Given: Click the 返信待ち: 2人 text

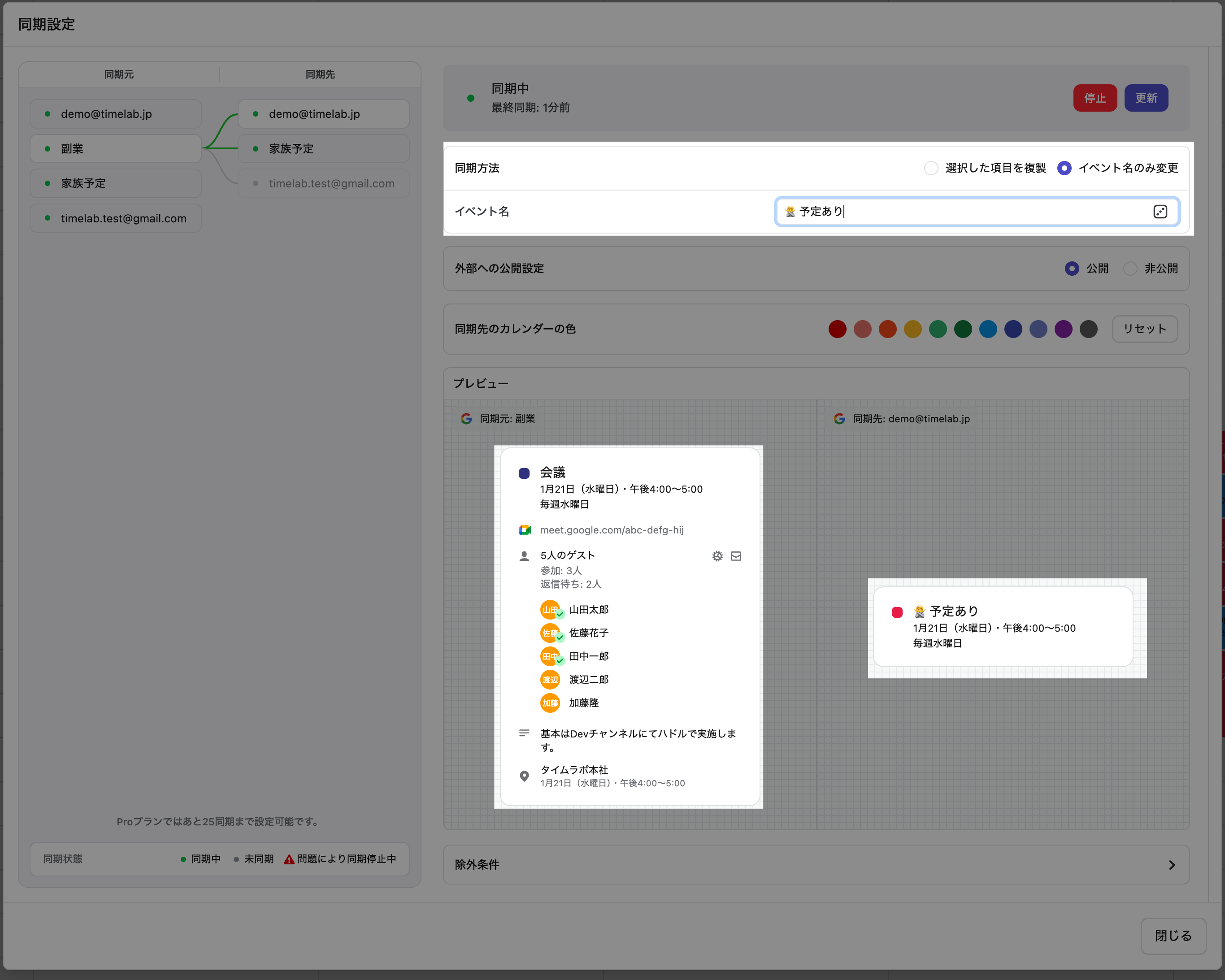Looking at the screenshot, I should [x=570, y=584].
